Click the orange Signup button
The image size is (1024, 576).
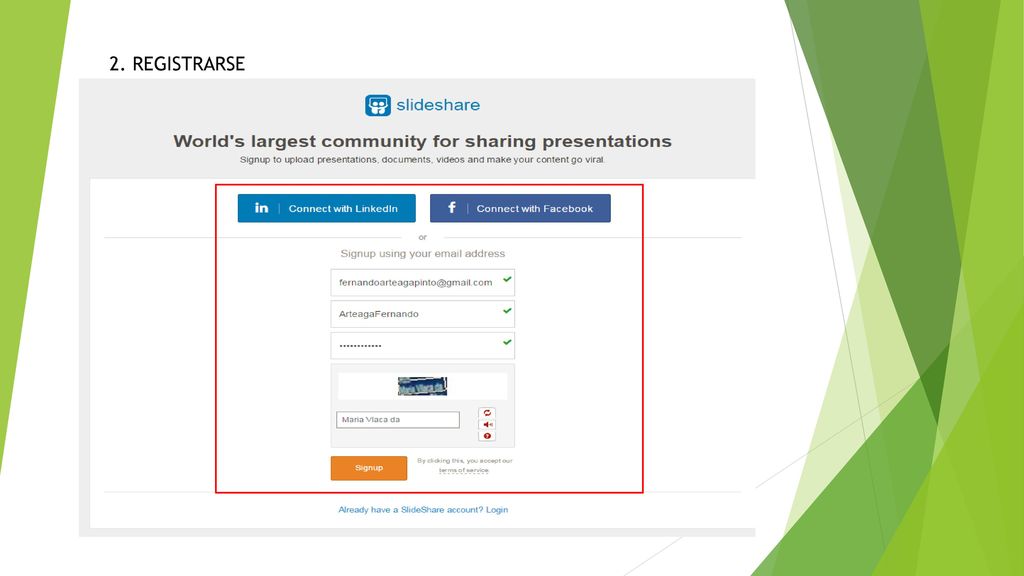click(368, 468)
